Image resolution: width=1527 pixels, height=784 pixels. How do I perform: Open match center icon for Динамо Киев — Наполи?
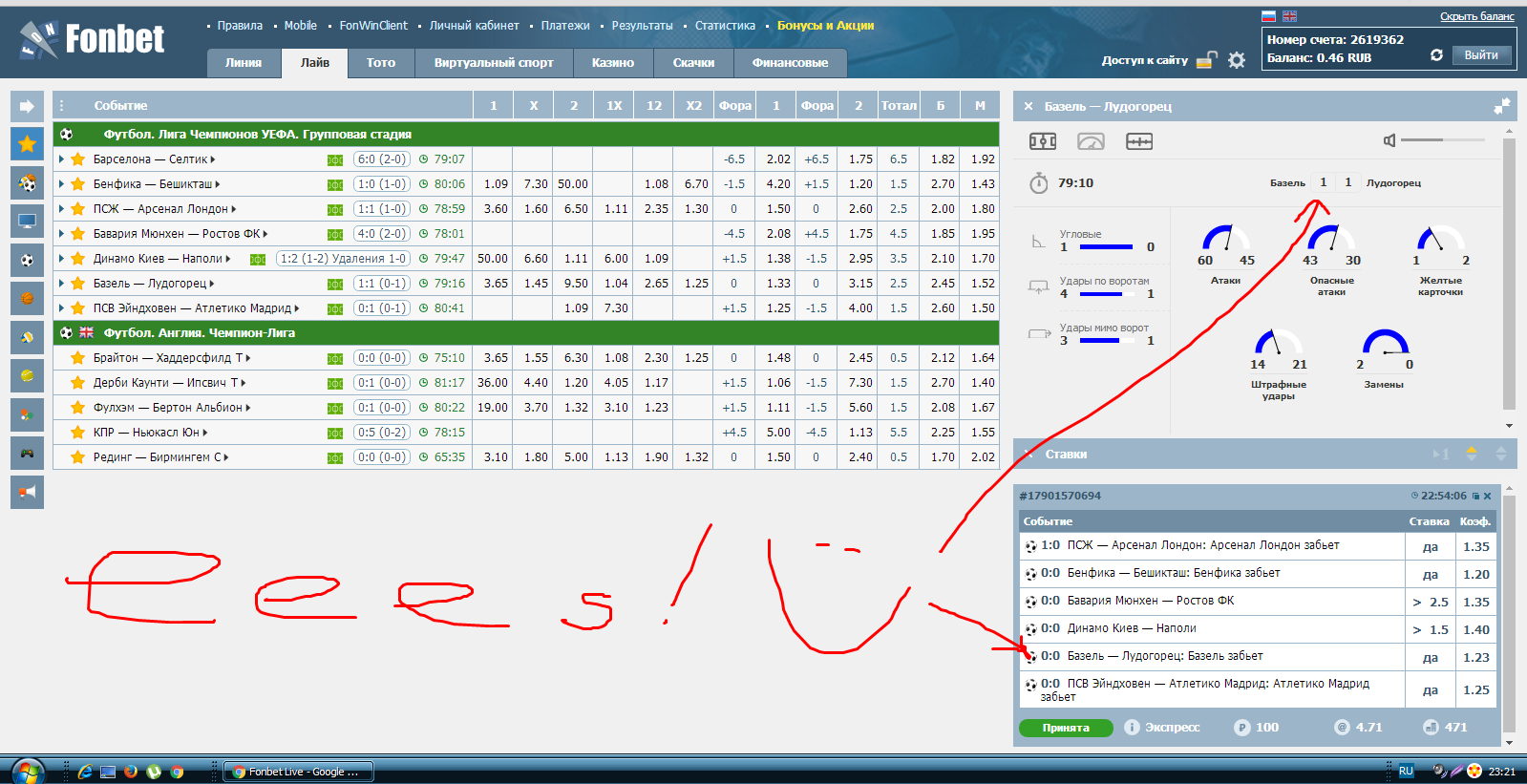(258, 259)
